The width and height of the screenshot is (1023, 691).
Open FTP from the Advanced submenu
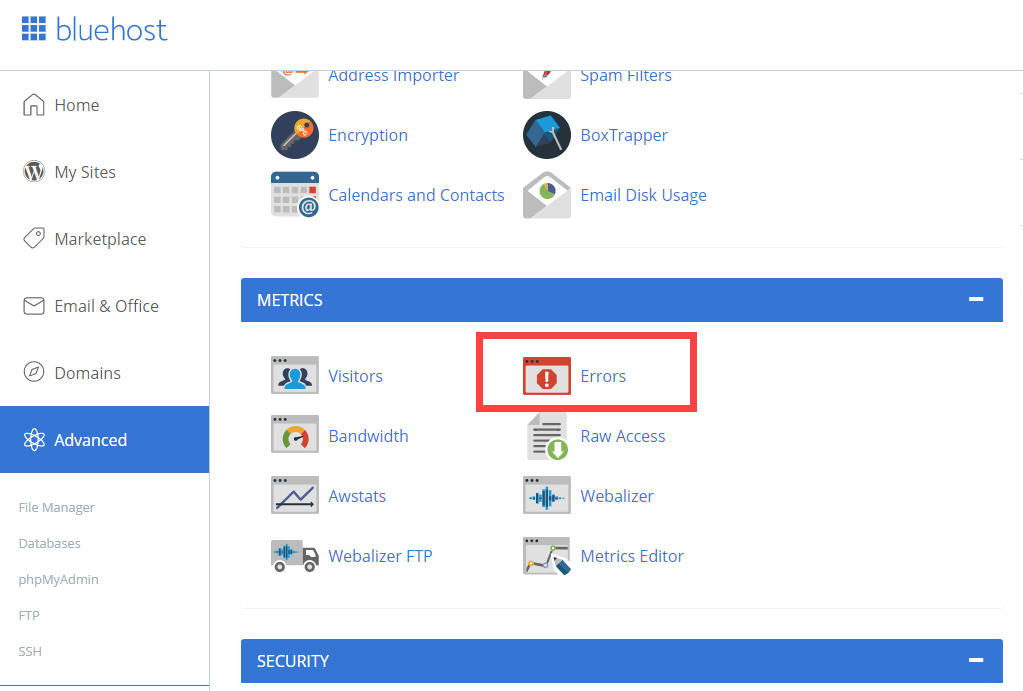29,615
